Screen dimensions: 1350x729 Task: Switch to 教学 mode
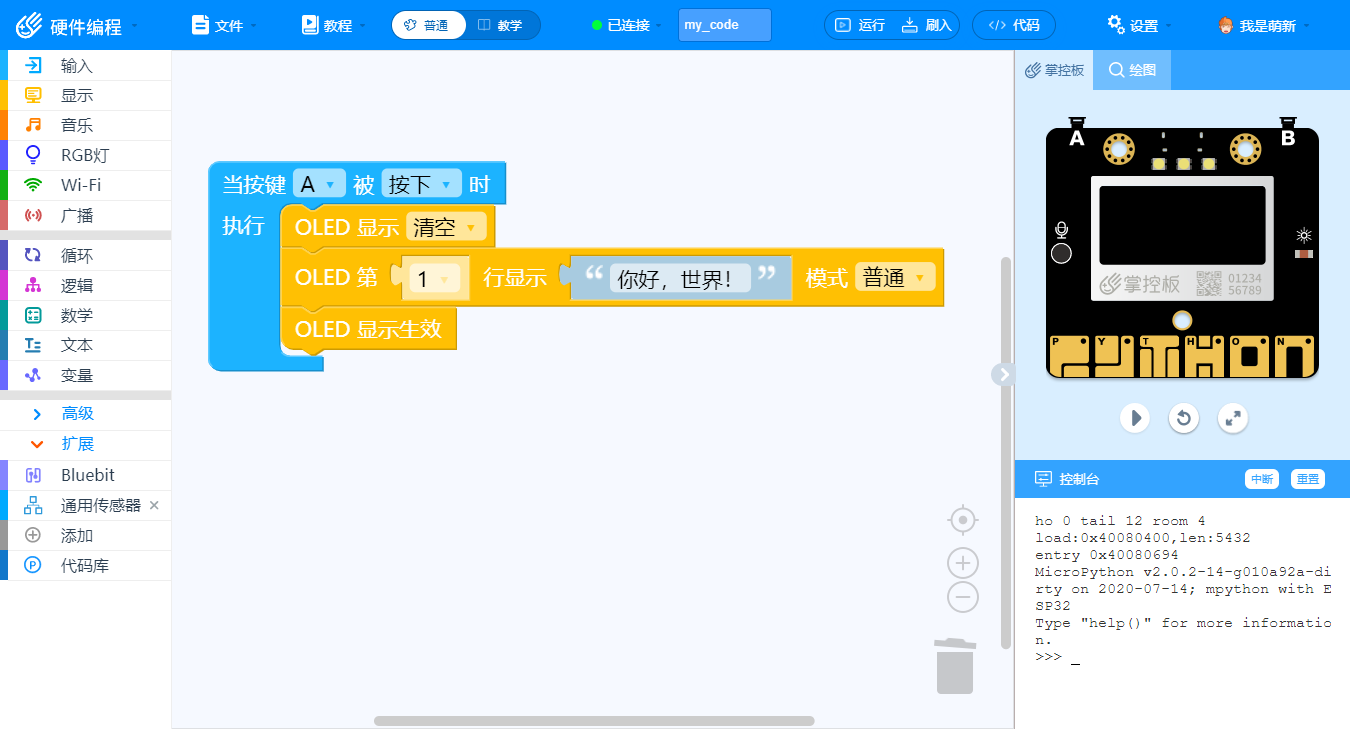502,25
